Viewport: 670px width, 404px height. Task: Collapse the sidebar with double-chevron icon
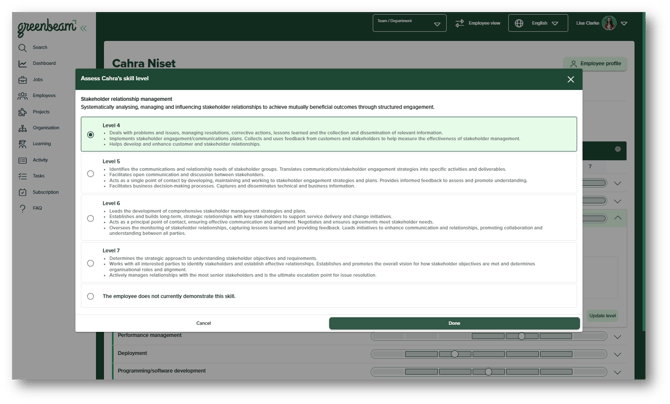[x=82, y=28]
